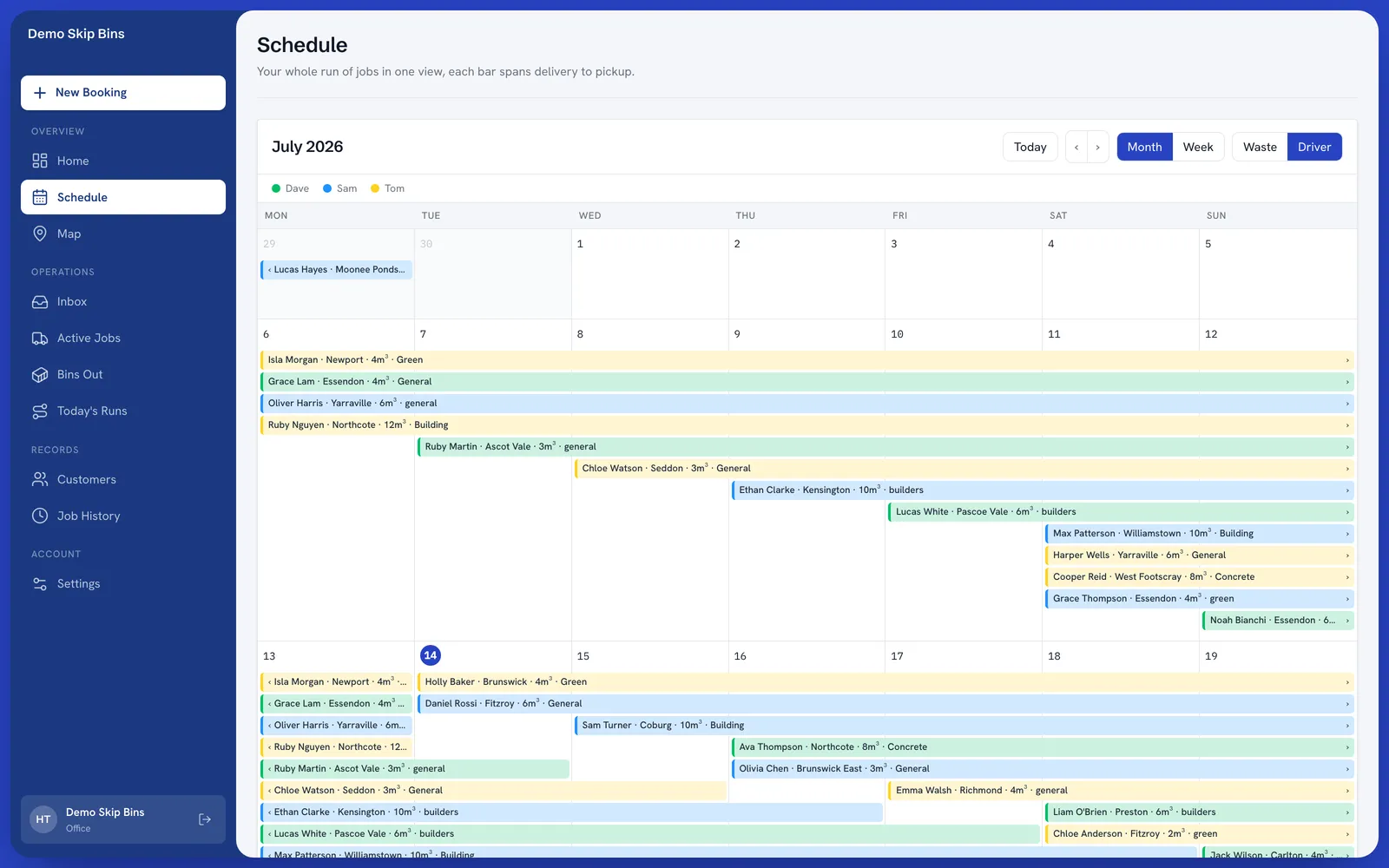
Task: Click the Inbox tray icon
Action: pyautogui.click(x=40, y=301)
